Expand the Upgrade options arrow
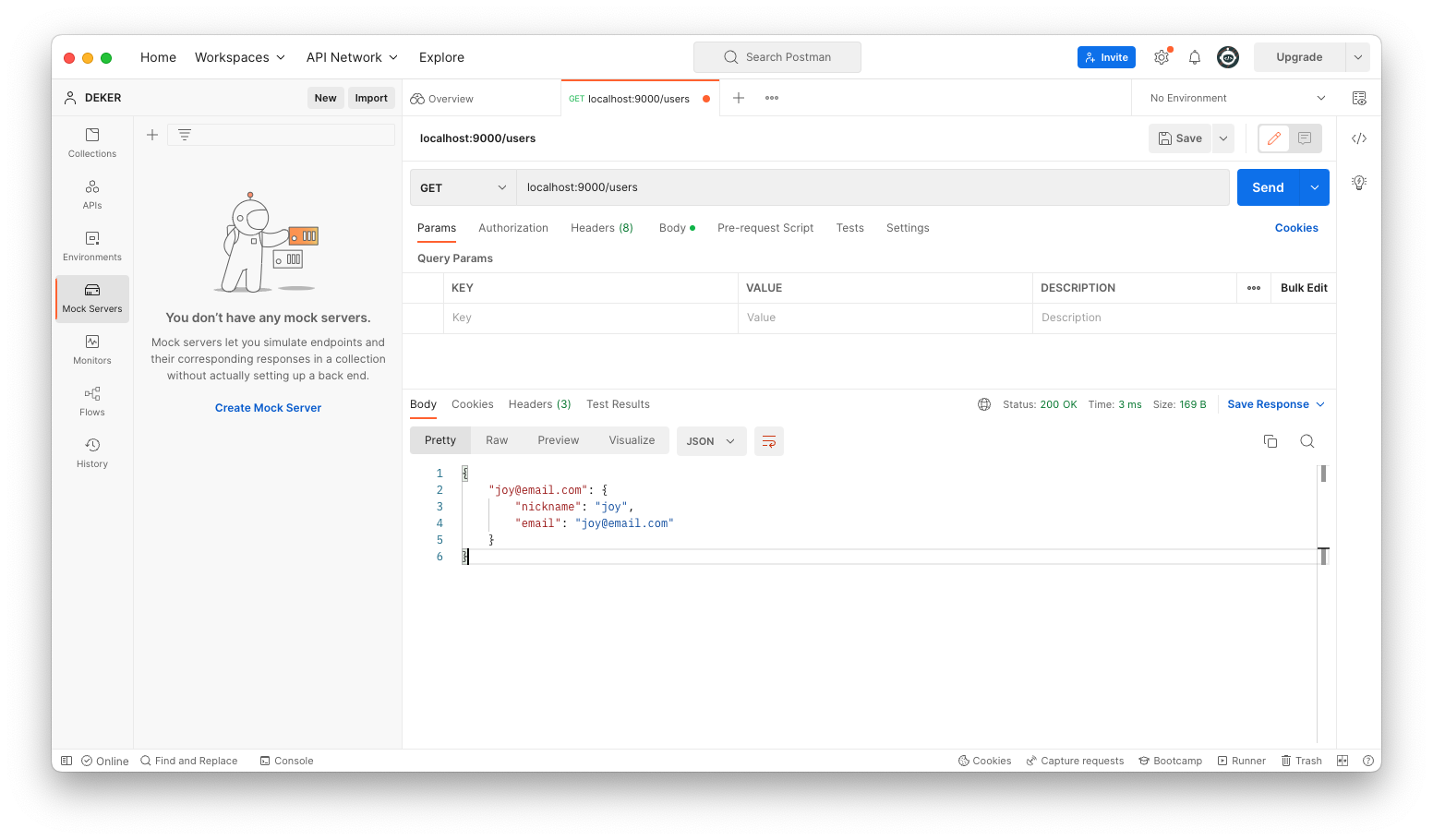Screen dimensions: 1433x840 point(1358,57)
